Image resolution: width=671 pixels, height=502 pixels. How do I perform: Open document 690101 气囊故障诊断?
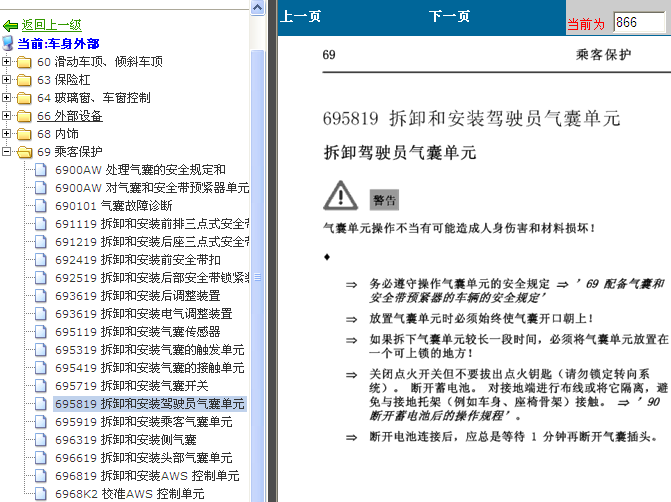click(x=113, y=206)
